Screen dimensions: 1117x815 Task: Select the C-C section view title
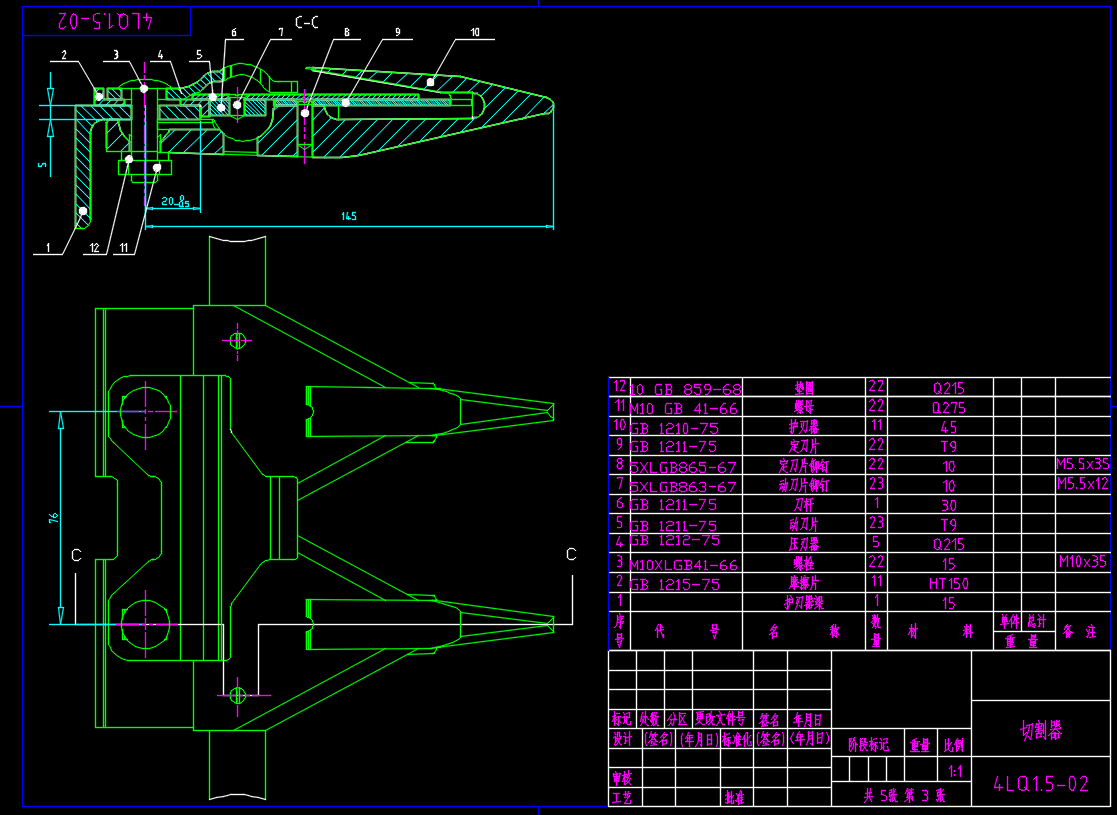pos(306,22)
